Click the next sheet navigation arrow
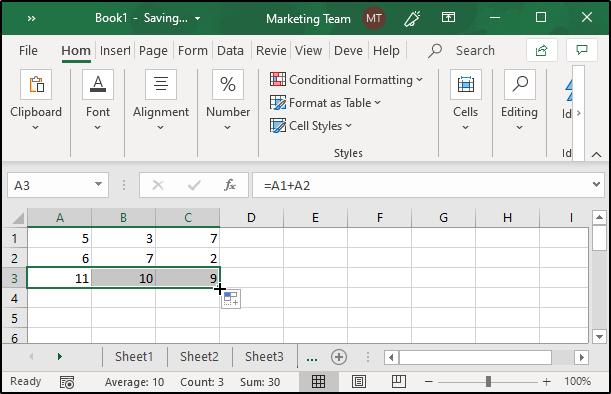 point(60,357)
